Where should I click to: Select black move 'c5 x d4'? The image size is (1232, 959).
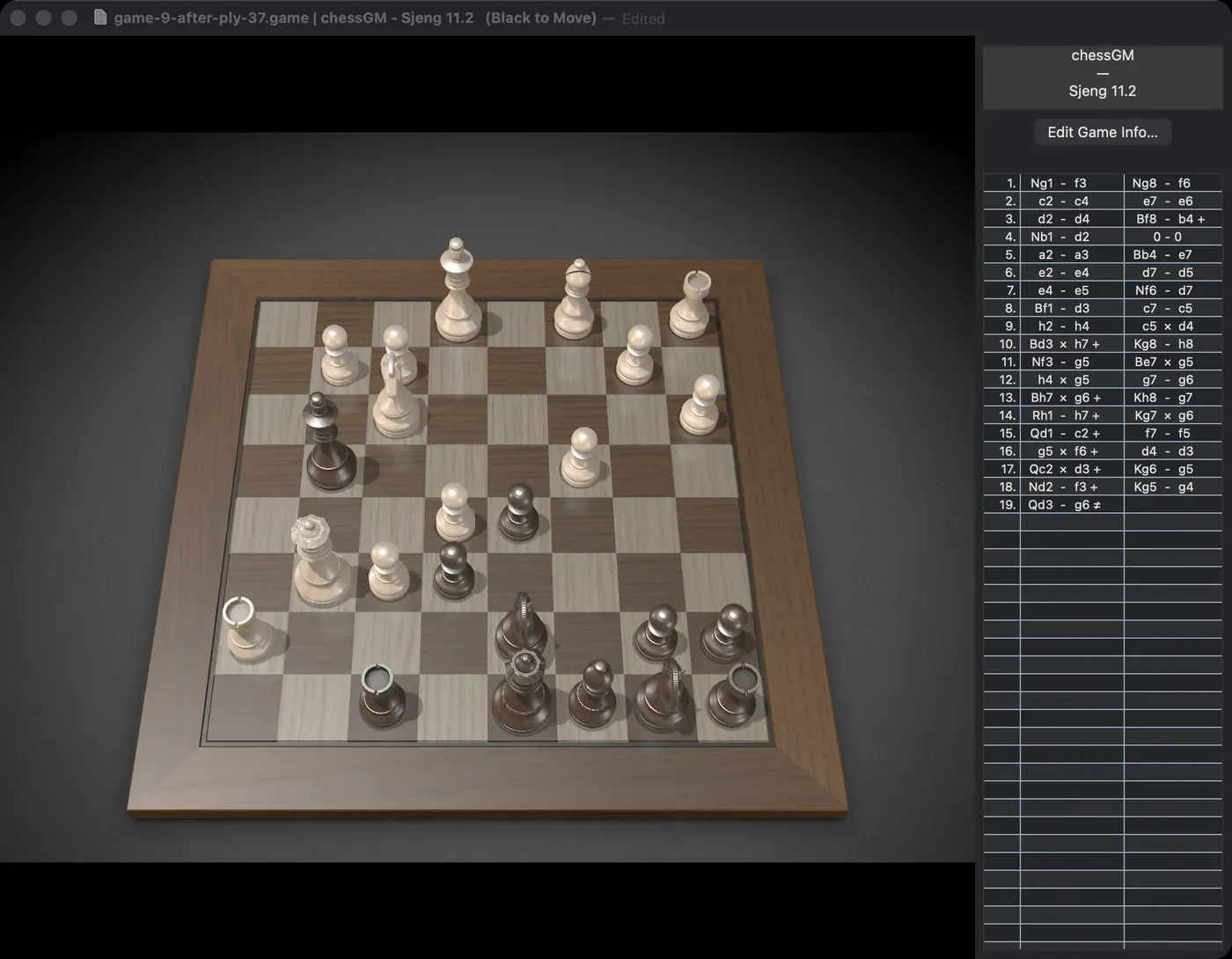1173,326
